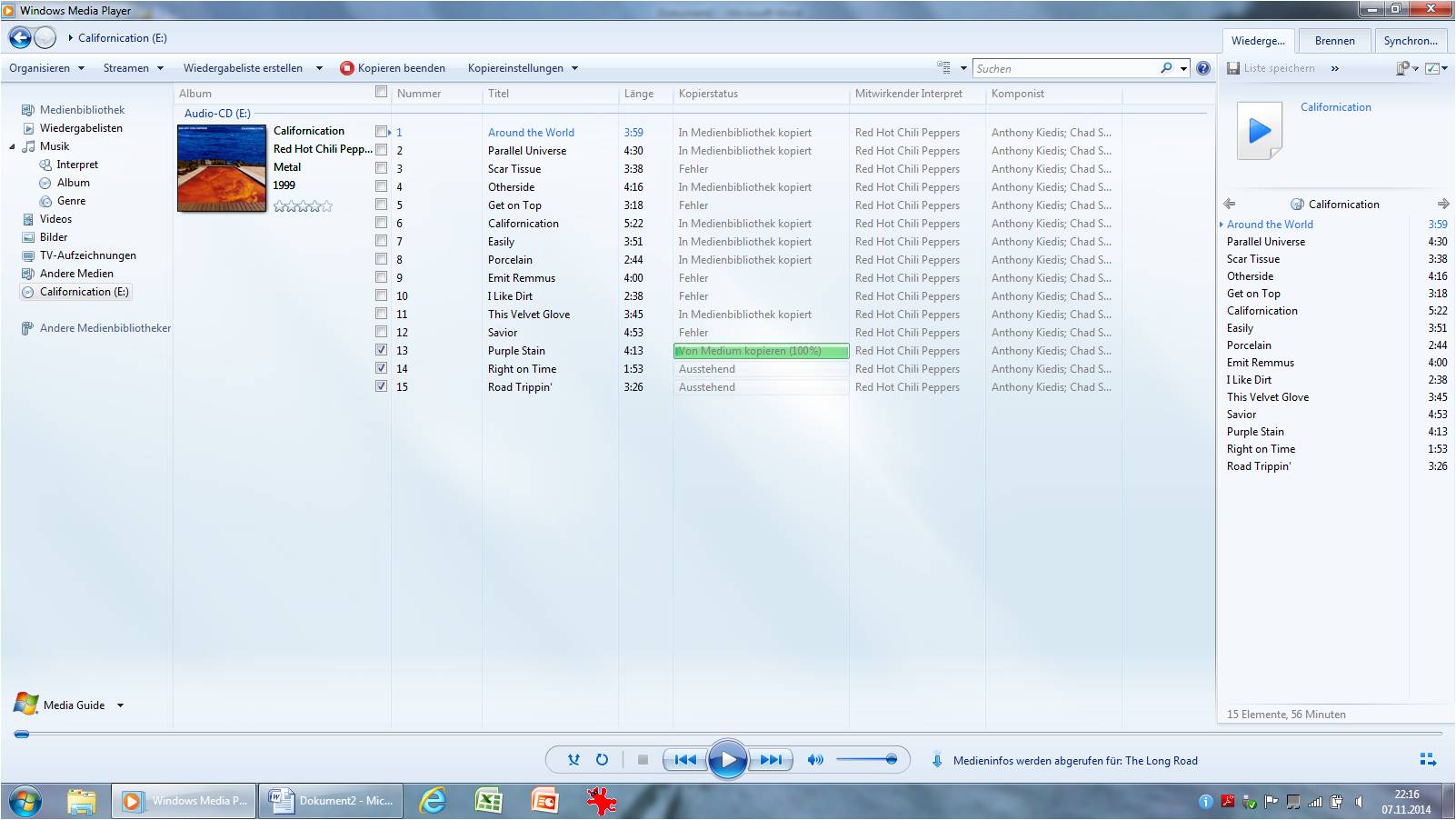Uncheck the box for track 14 Right on Time
Image resolution: width=1456 pixels, height=820 pixels.
(381, 368)
